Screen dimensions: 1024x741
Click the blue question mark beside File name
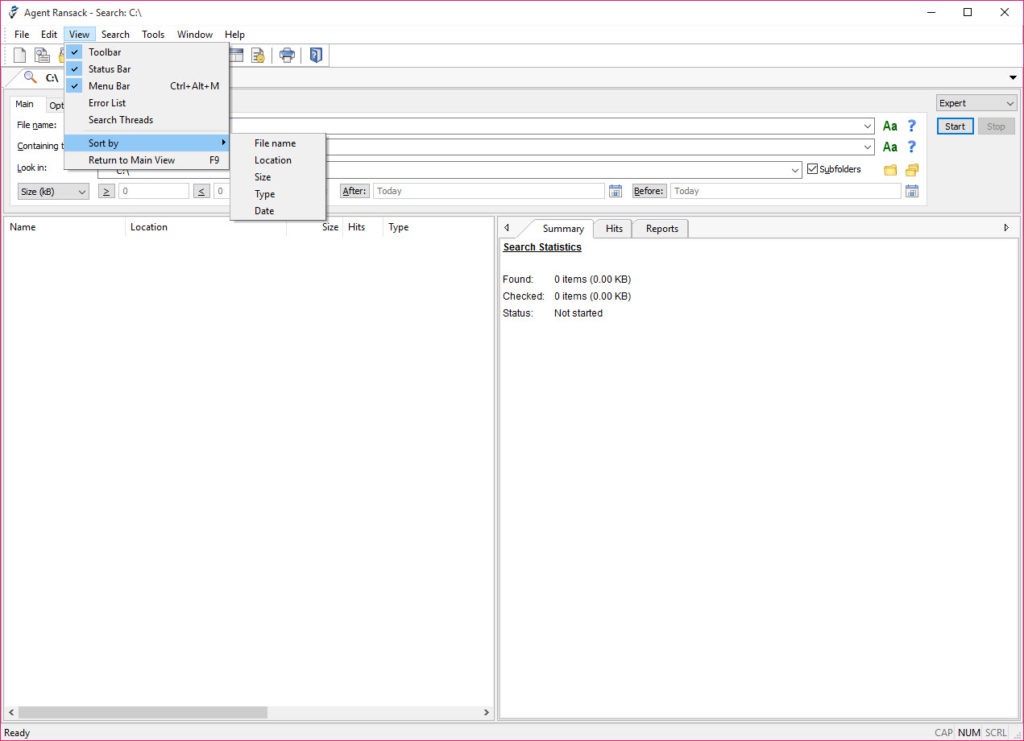[912, 126]
